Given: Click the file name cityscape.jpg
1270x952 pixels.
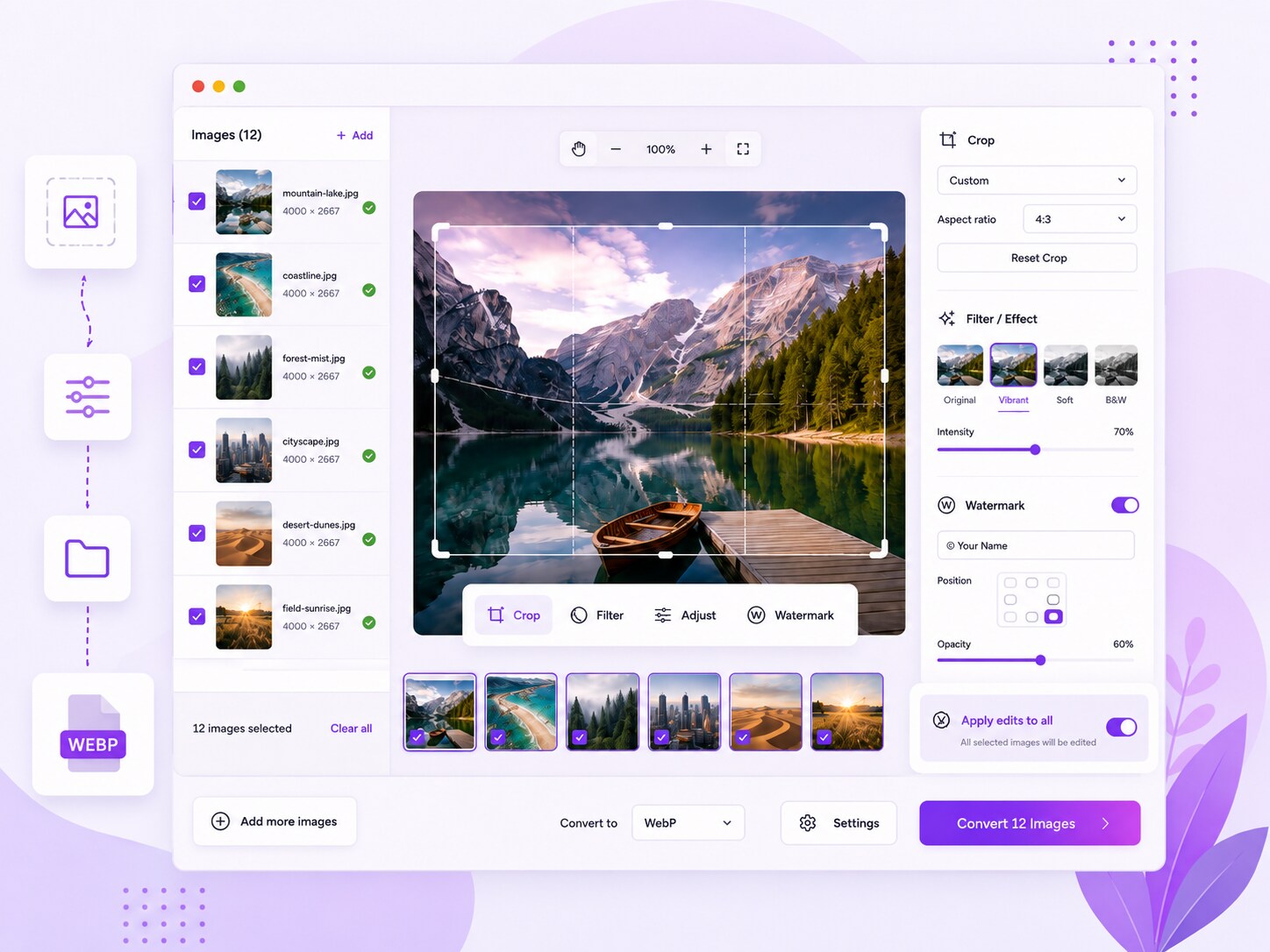Looking at the screenshot, I should coord(310,441).
